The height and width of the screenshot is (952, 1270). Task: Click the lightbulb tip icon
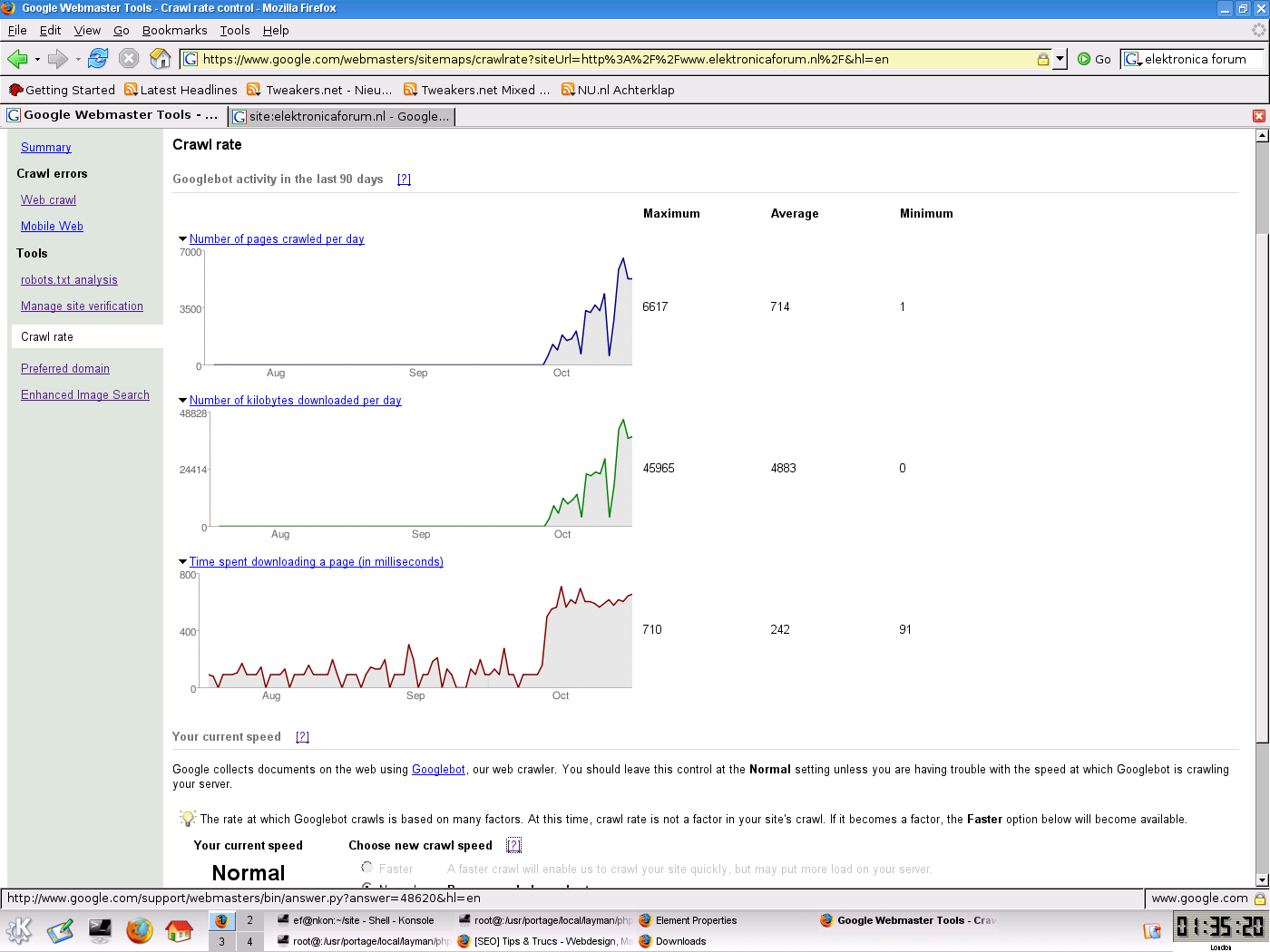(188, 819)
